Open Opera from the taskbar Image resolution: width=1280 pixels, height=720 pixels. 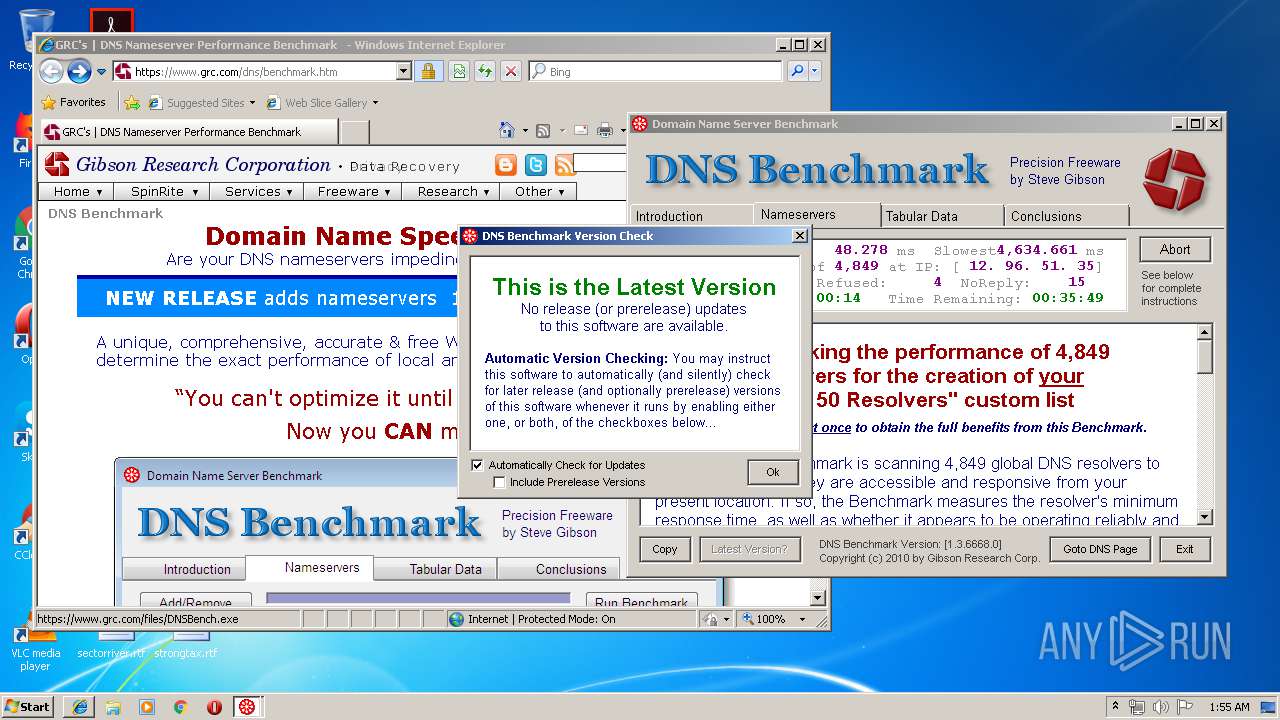click(214, 706)
